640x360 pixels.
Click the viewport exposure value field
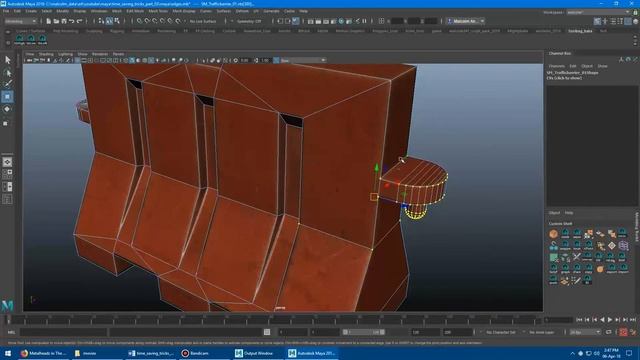[244, 60]
